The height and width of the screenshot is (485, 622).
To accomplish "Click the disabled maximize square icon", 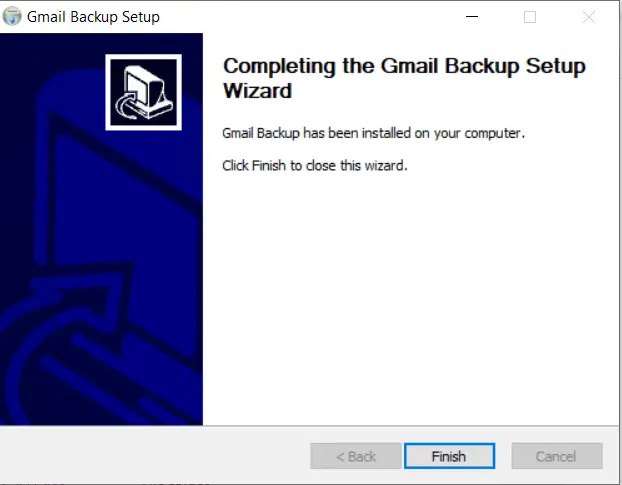I will tap(530, 17).
